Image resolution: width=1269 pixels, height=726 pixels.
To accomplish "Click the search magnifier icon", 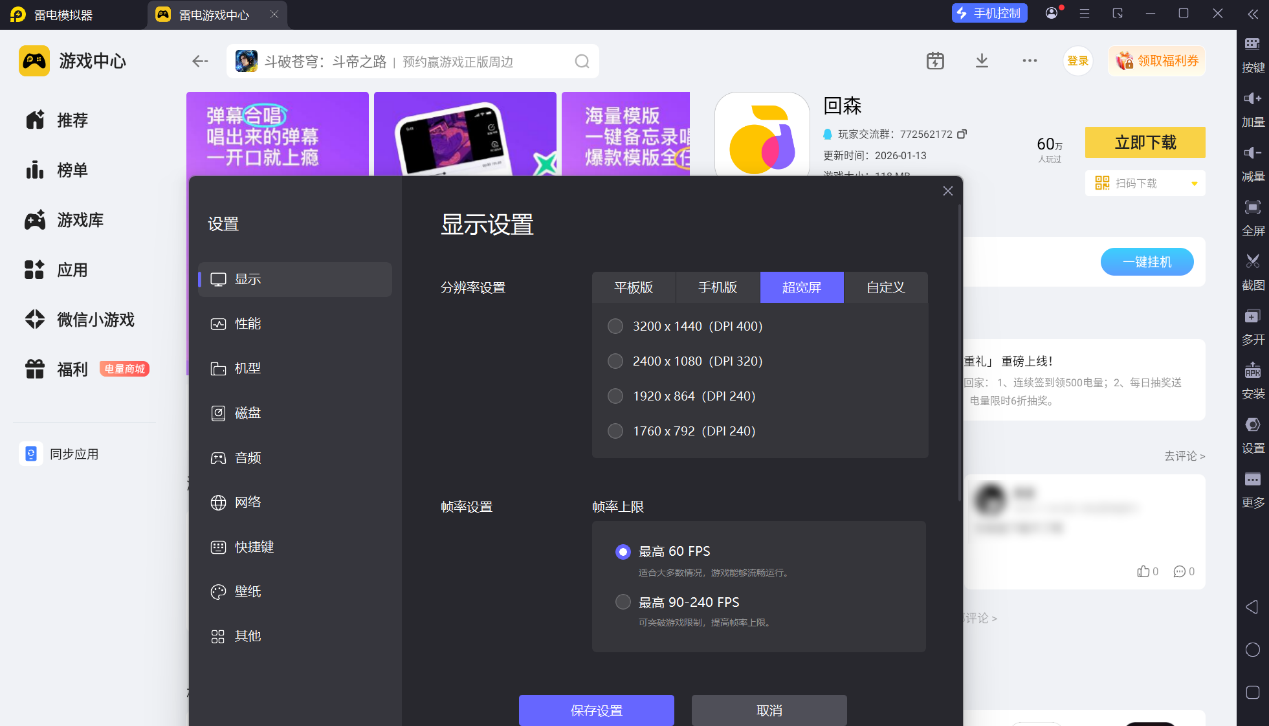I will tap(582, 62).
